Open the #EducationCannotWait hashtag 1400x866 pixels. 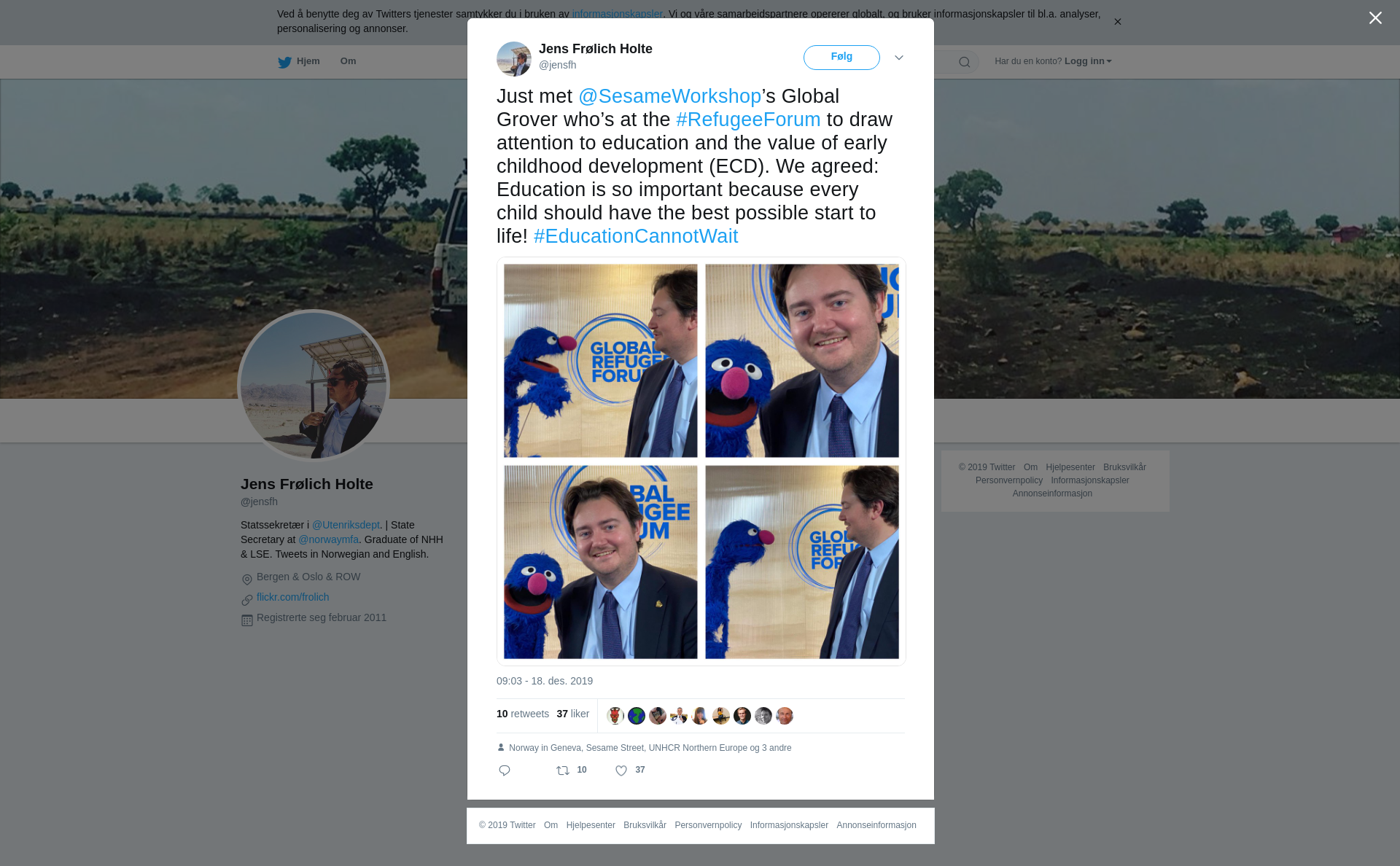tap(636, 236)
